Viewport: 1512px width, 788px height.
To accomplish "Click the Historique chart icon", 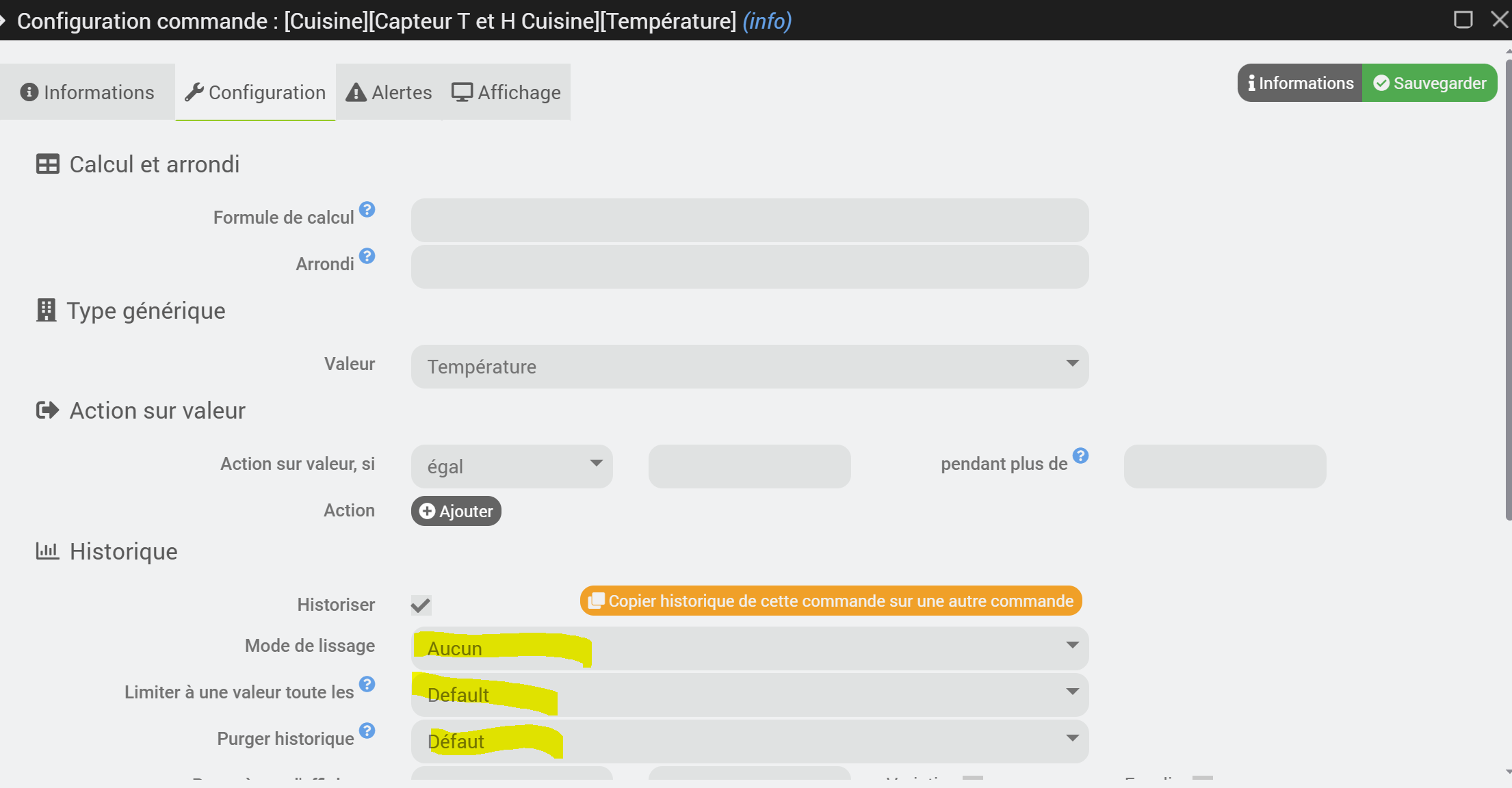I will click(47, 551).
